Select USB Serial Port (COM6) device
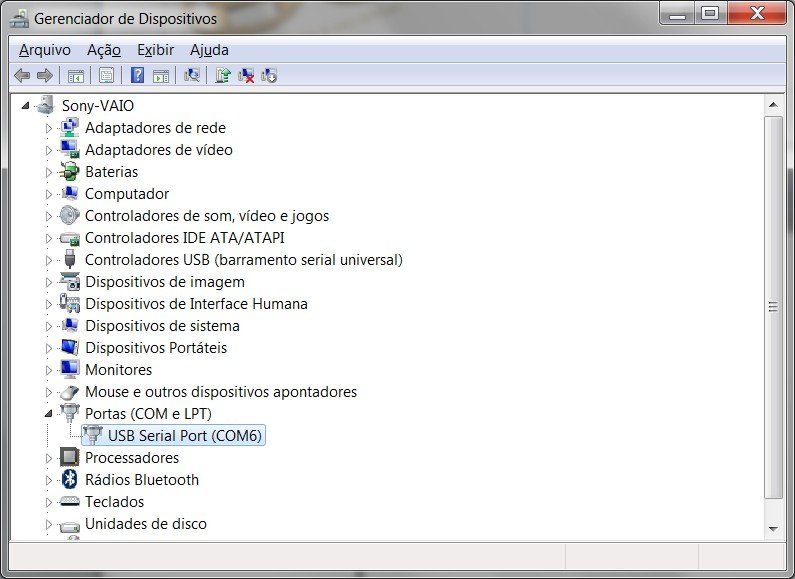The width and height of the screenshot is (795, 579). [185, 436]
